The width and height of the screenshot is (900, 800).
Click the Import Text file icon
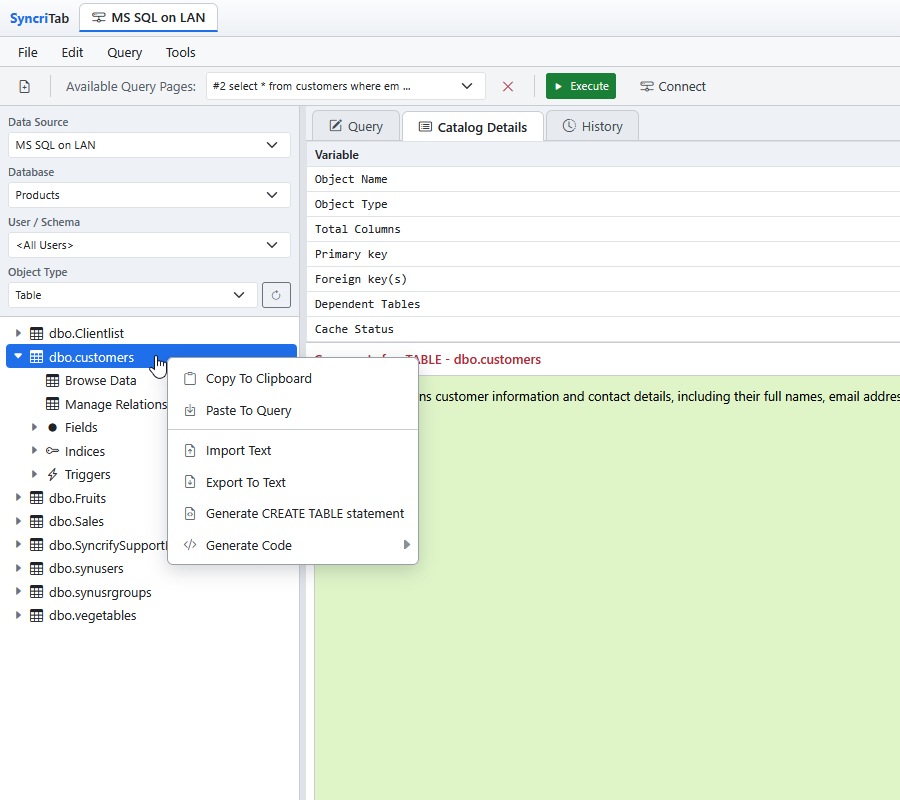[190, 451]
